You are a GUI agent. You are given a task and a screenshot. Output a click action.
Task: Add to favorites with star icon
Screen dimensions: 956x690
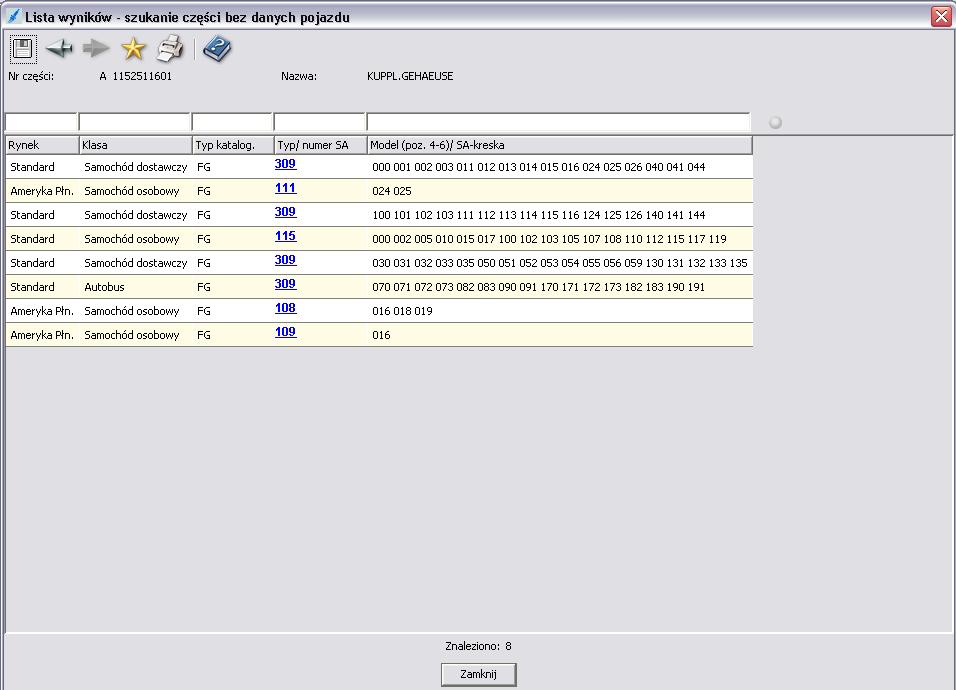pyautogui.click(x=133, y=48)
